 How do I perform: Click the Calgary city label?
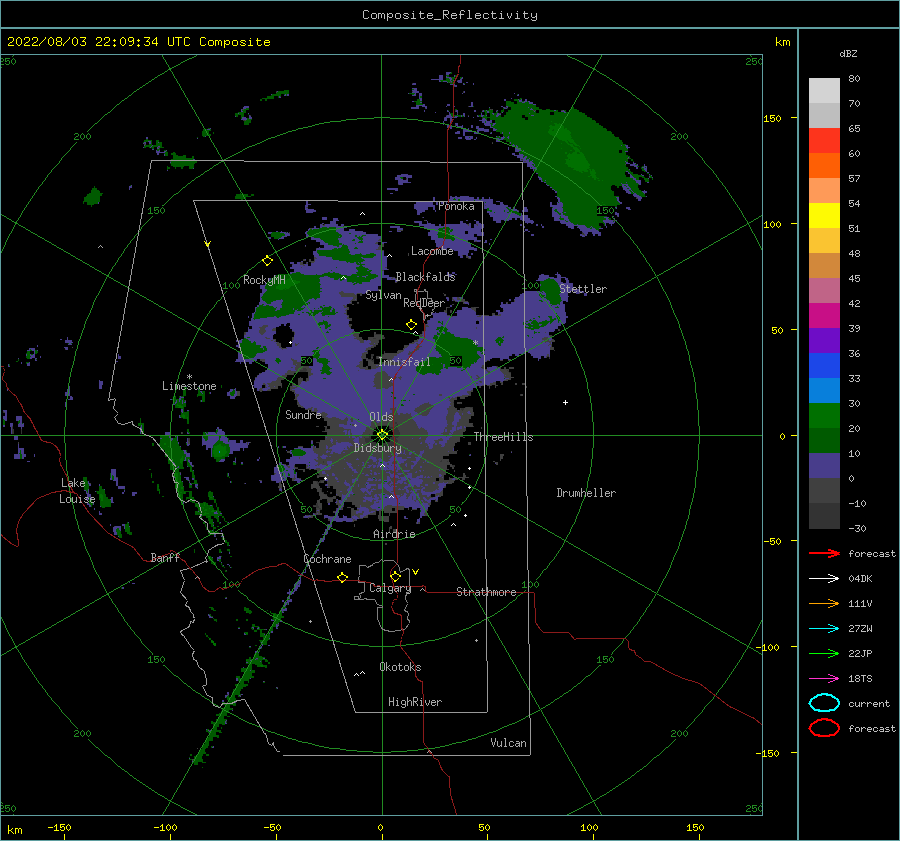tap(390, 588)
